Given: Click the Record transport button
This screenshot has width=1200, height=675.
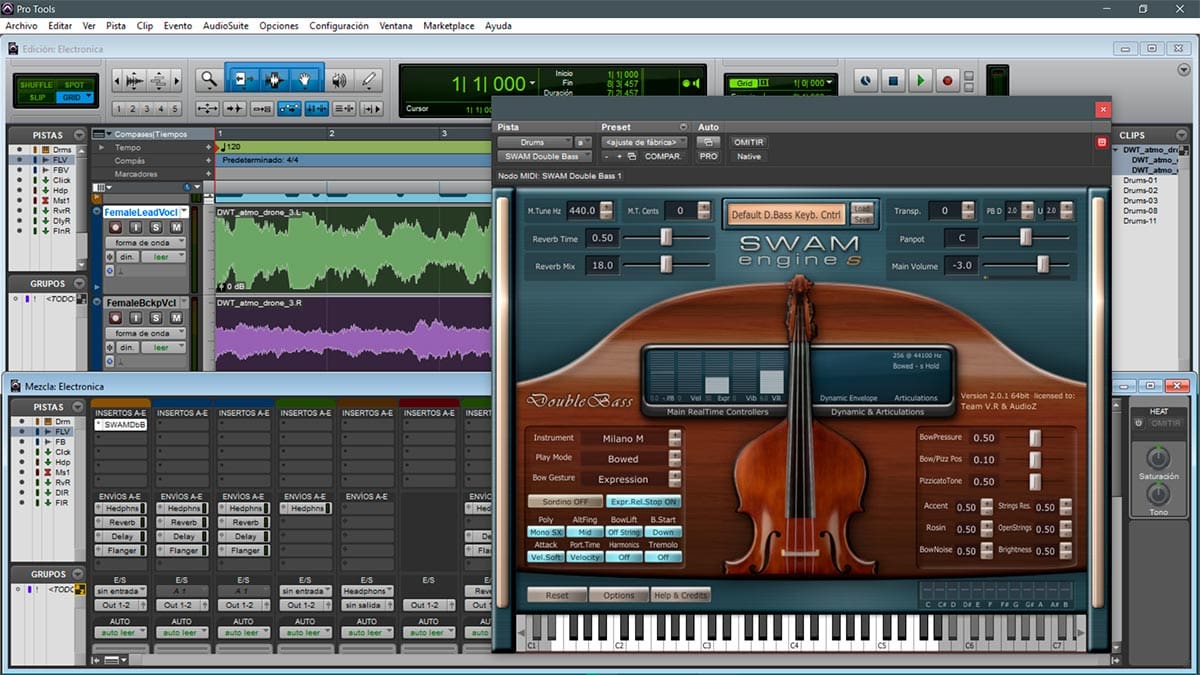Looking at the screenshot, I should point(947,81).
